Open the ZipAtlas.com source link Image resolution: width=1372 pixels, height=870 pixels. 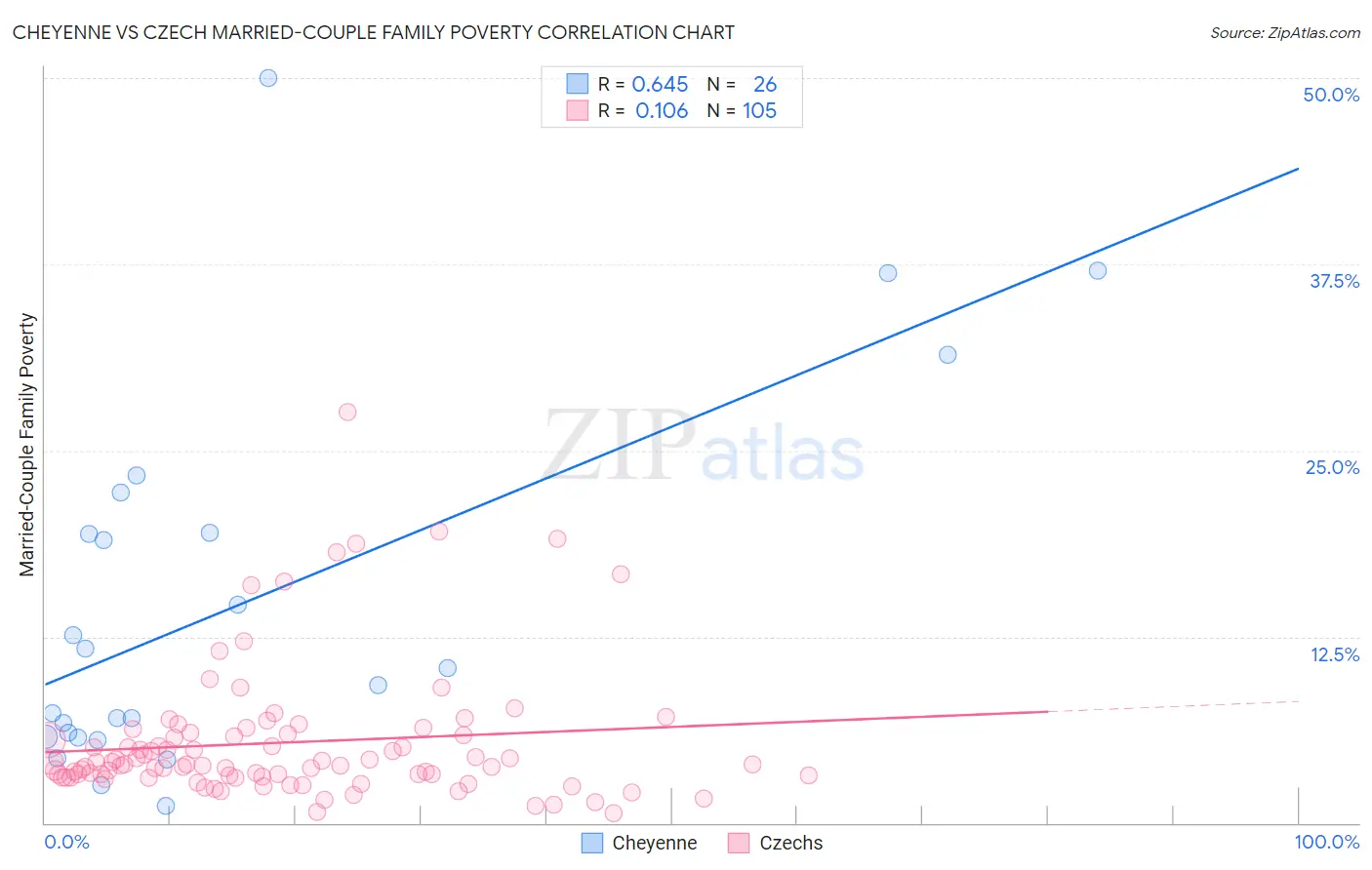coord(1285,32)
